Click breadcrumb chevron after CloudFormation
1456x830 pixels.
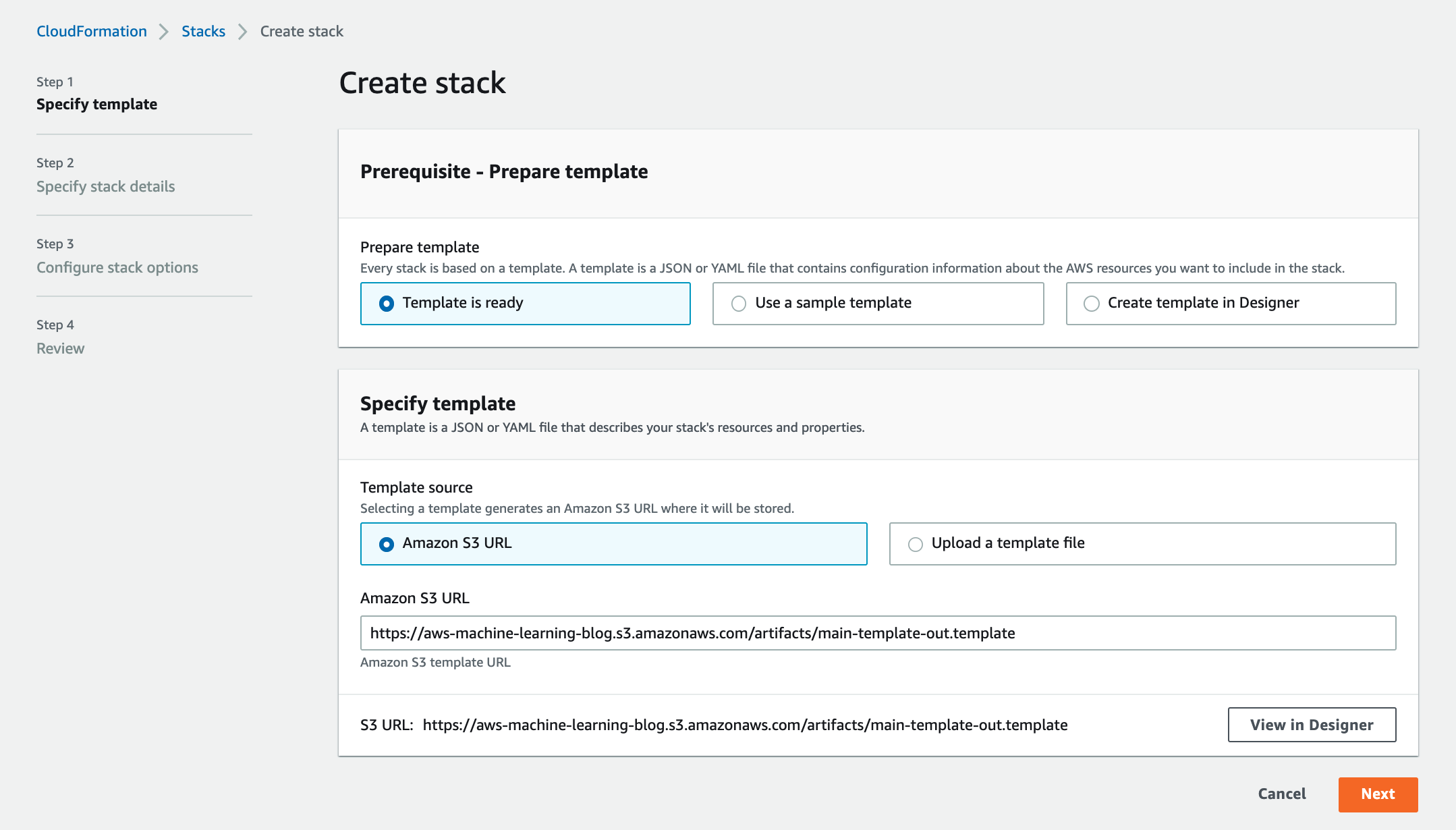click(x=163, y=32)
